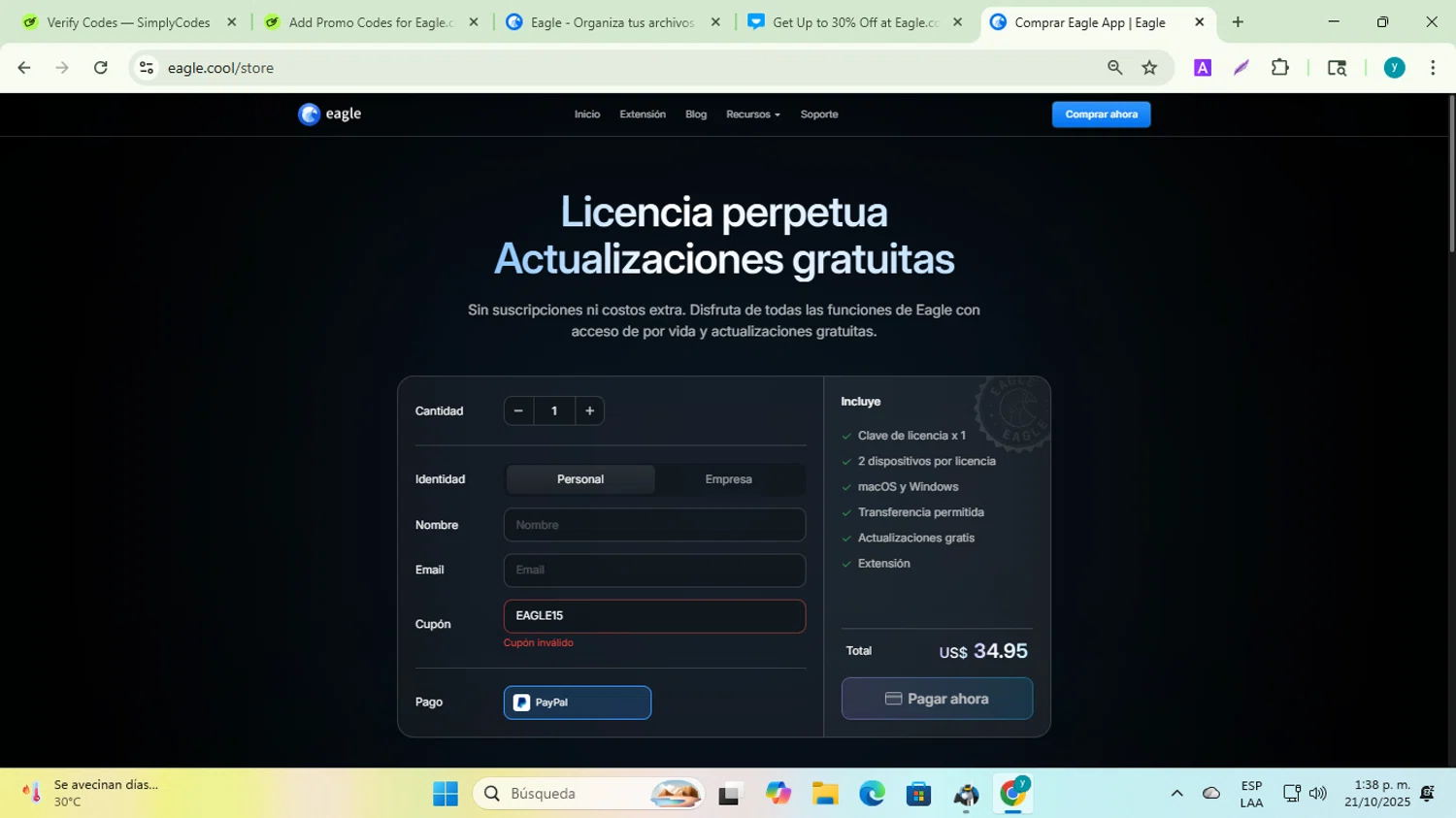Open Soporte in site navigation
This screenshot has height=818, width=1456.
pos(819,115)
